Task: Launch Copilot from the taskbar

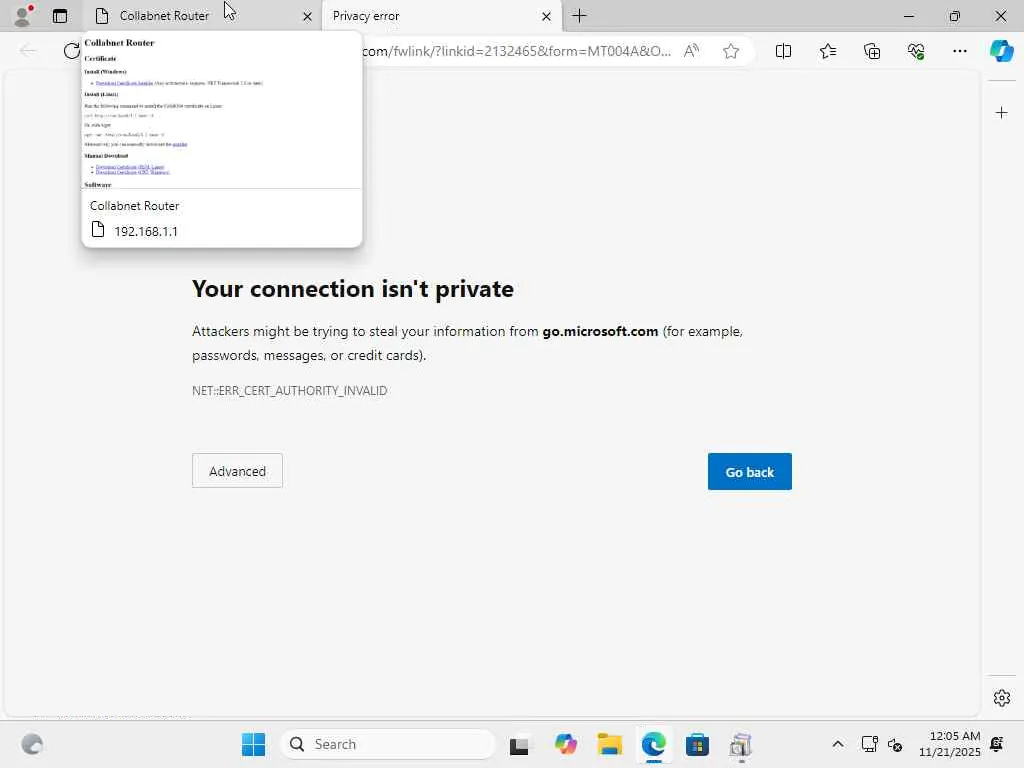Action: pyautogui.click(x=566, y=744)
